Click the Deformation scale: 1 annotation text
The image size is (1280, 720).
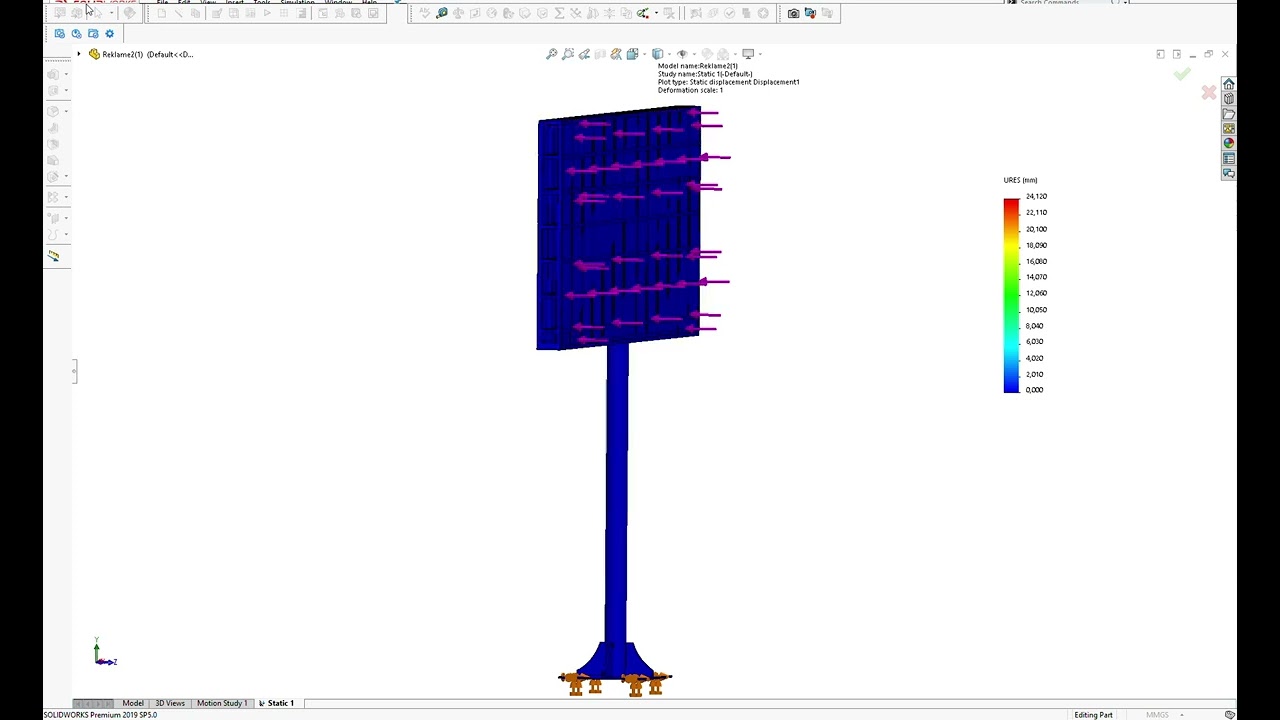690,90
